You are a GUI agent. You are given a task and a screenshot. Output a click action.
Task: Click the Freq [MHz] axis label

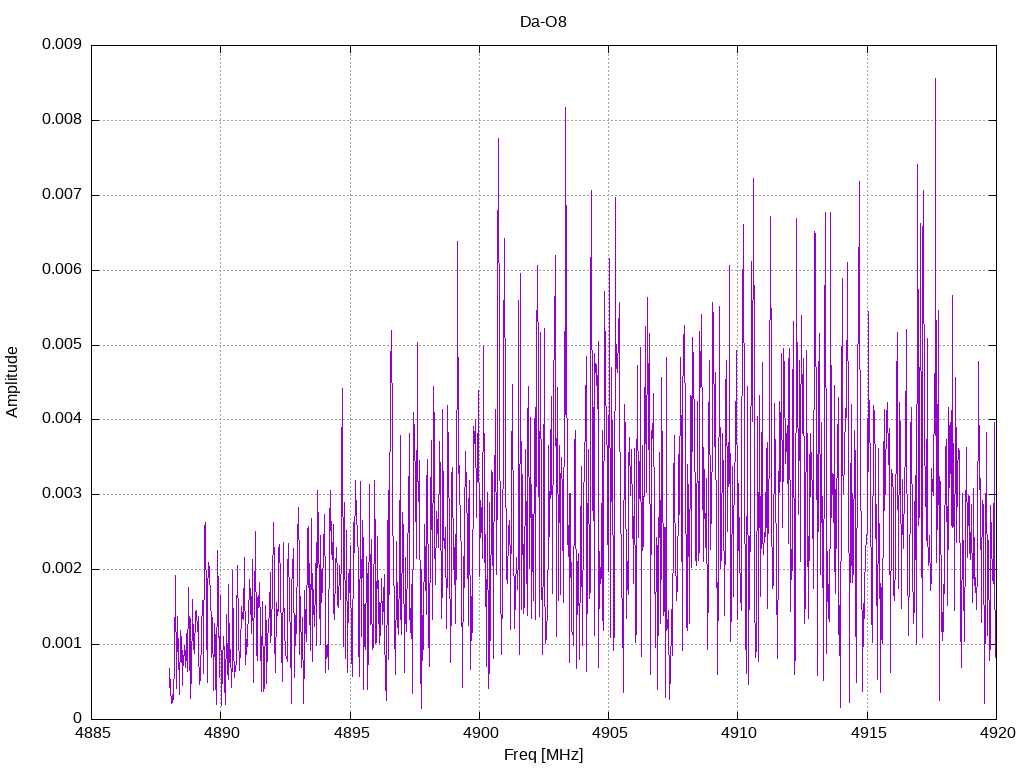coord(543,755)
